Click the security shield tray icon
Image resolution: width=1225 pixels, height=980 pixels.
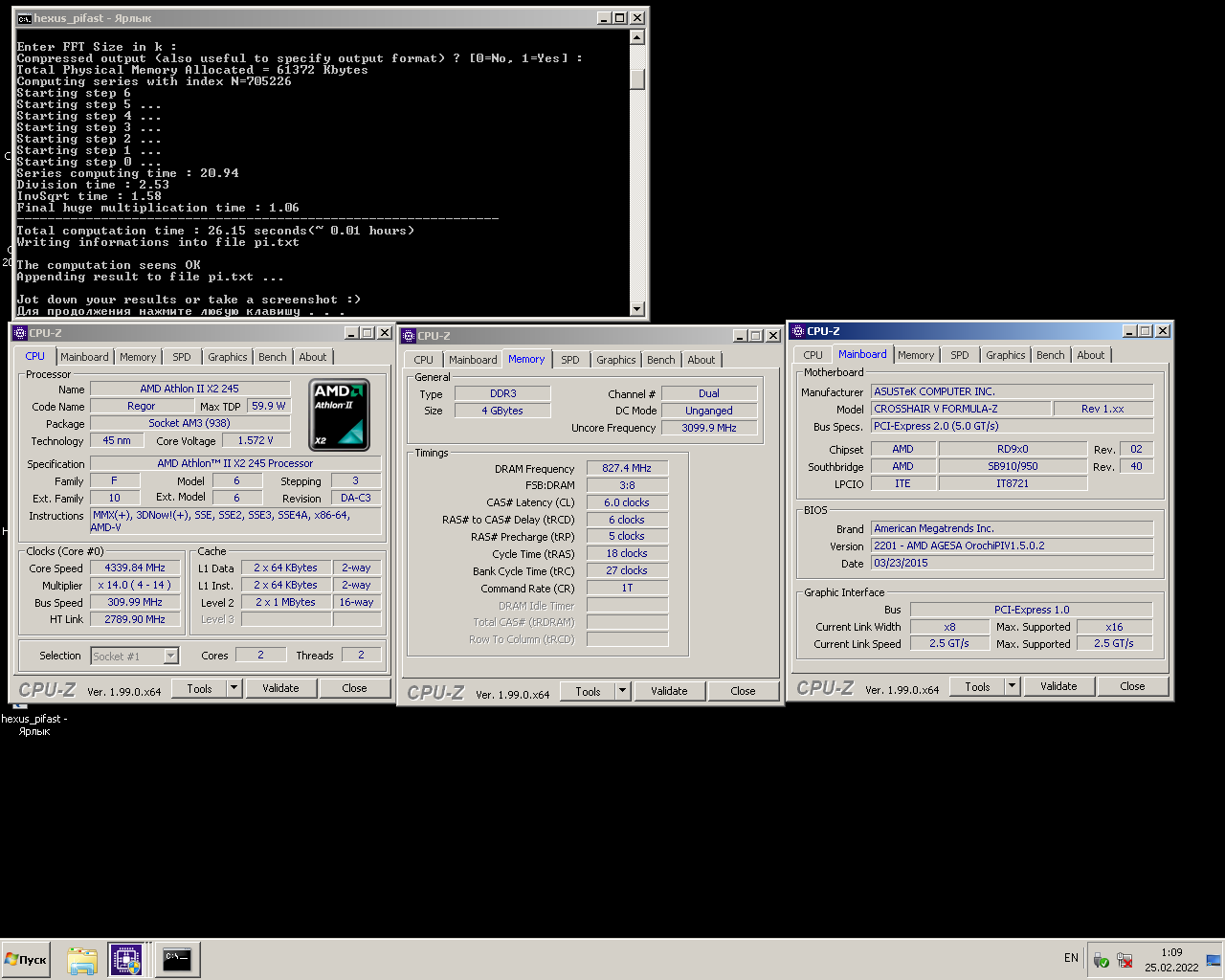tap(1101, 960)
